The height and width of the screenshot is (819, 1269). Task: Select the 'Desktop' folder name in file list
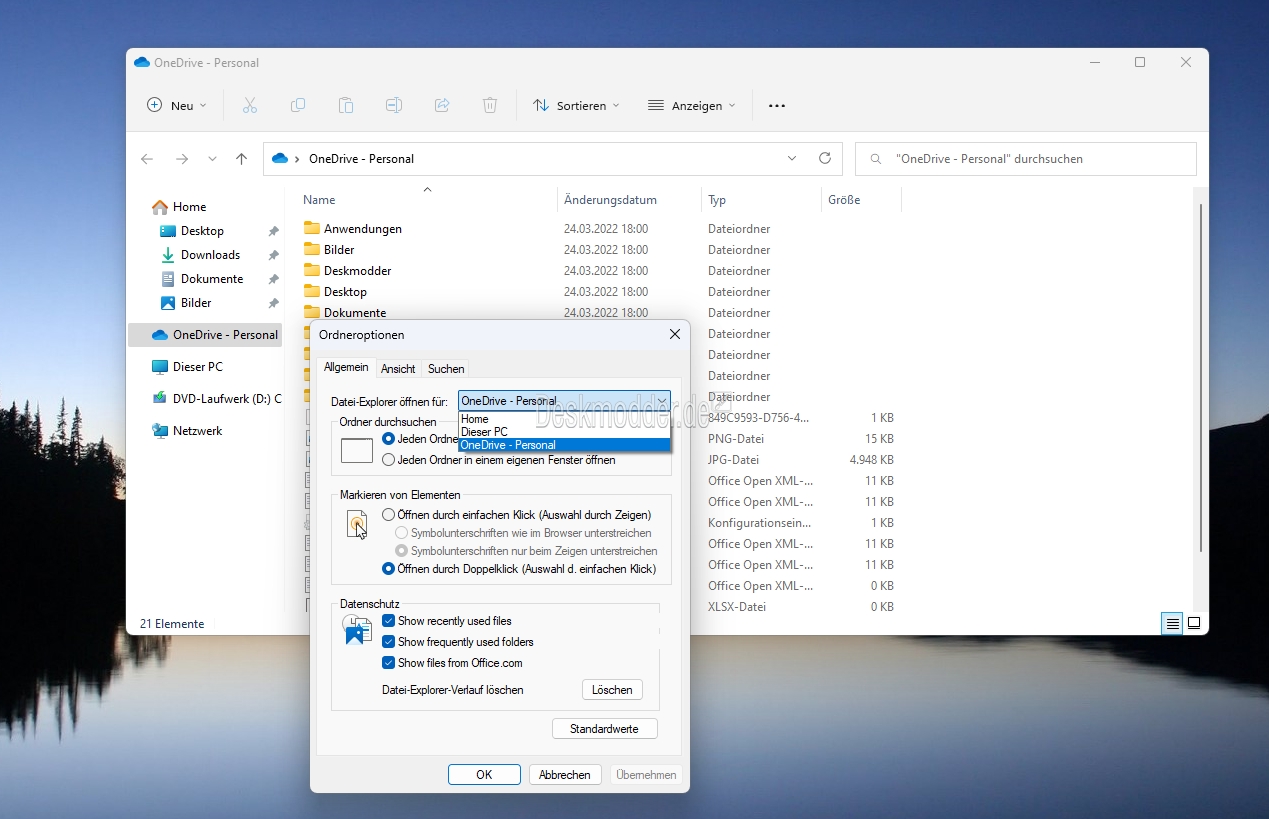click(345, 292)
